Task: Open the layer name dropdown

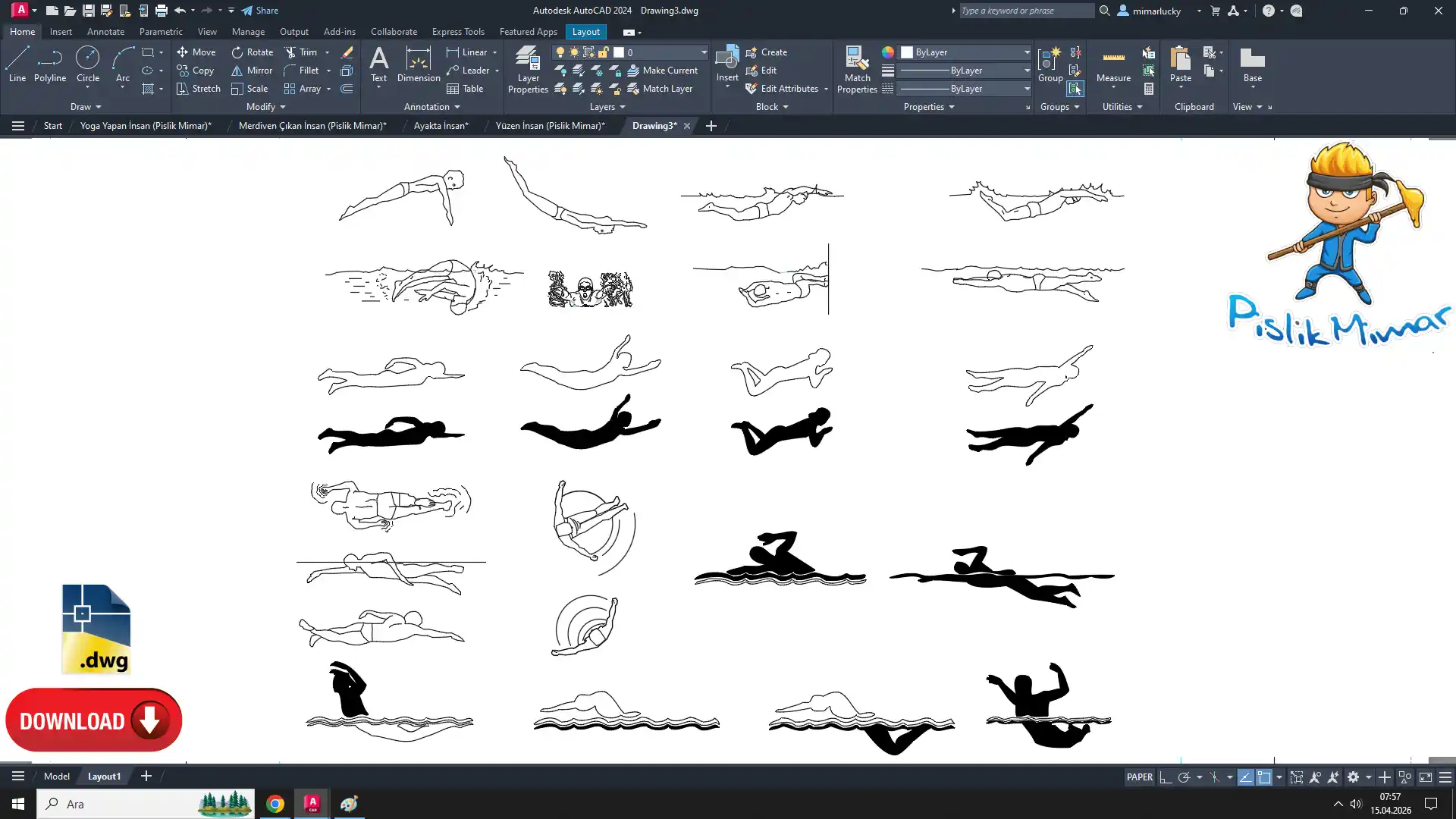Action: 704,52
